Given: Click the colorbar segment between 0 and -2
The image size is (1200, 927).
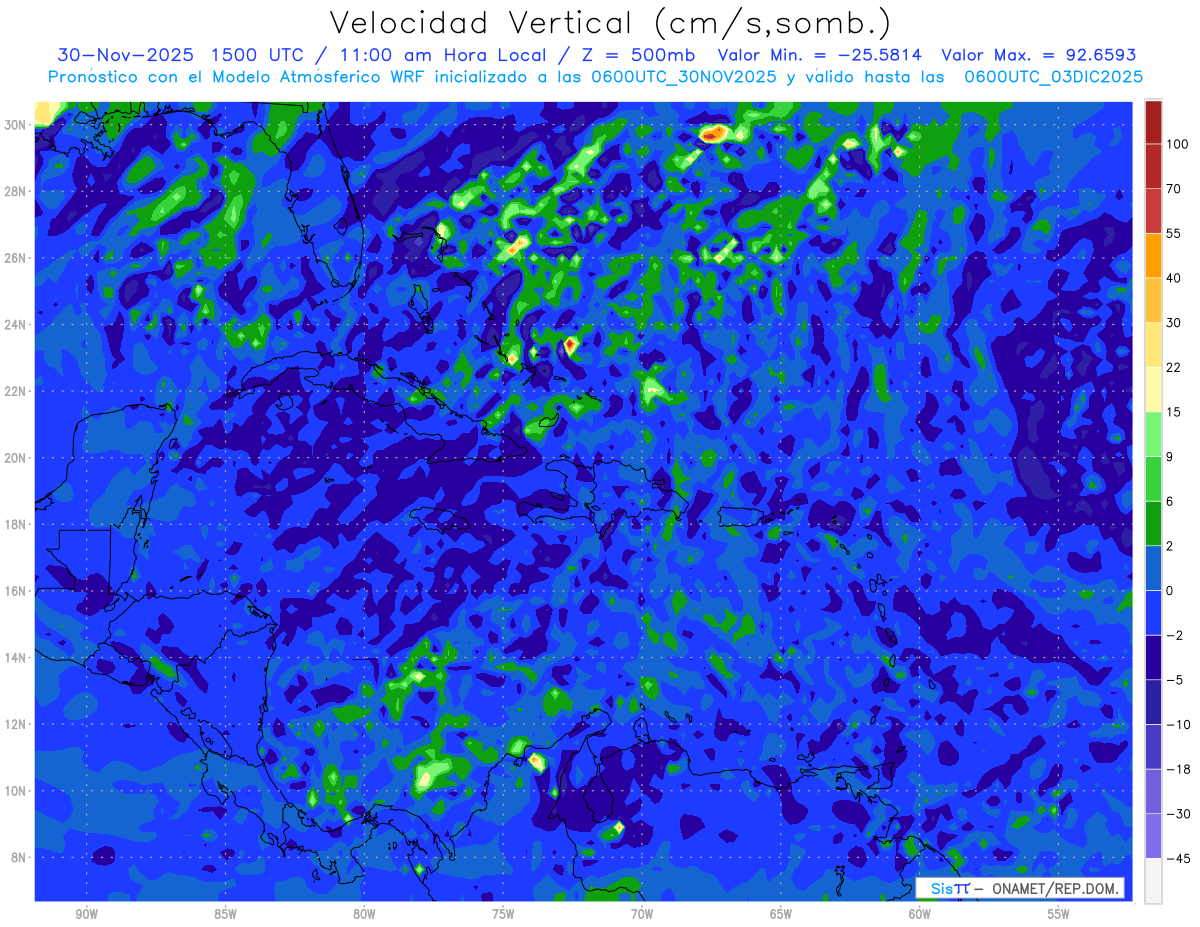Looking at the screenshot, I should pyautogui.click(x=1153, y=613).
